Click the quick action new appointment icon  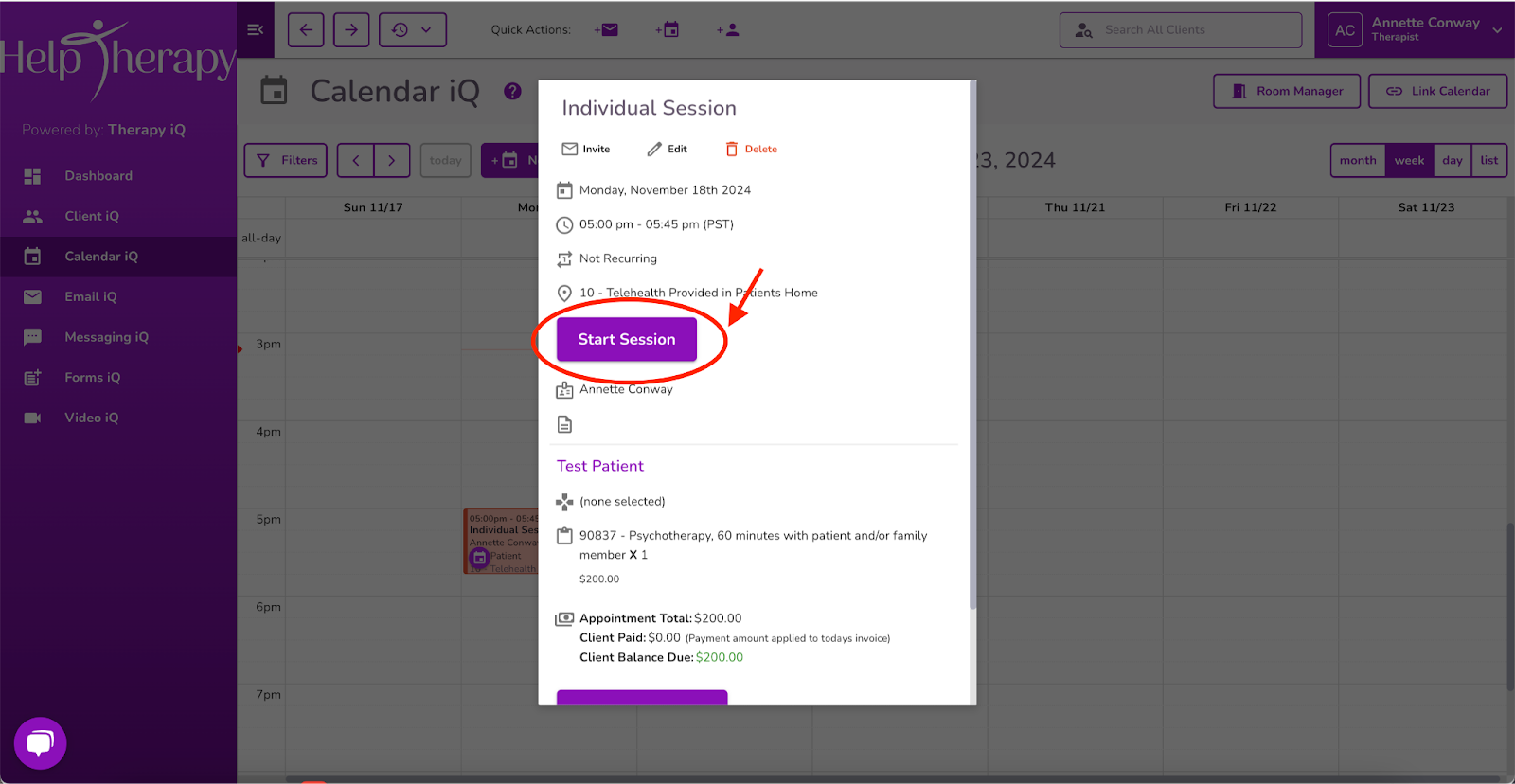[x=668, y=29]
